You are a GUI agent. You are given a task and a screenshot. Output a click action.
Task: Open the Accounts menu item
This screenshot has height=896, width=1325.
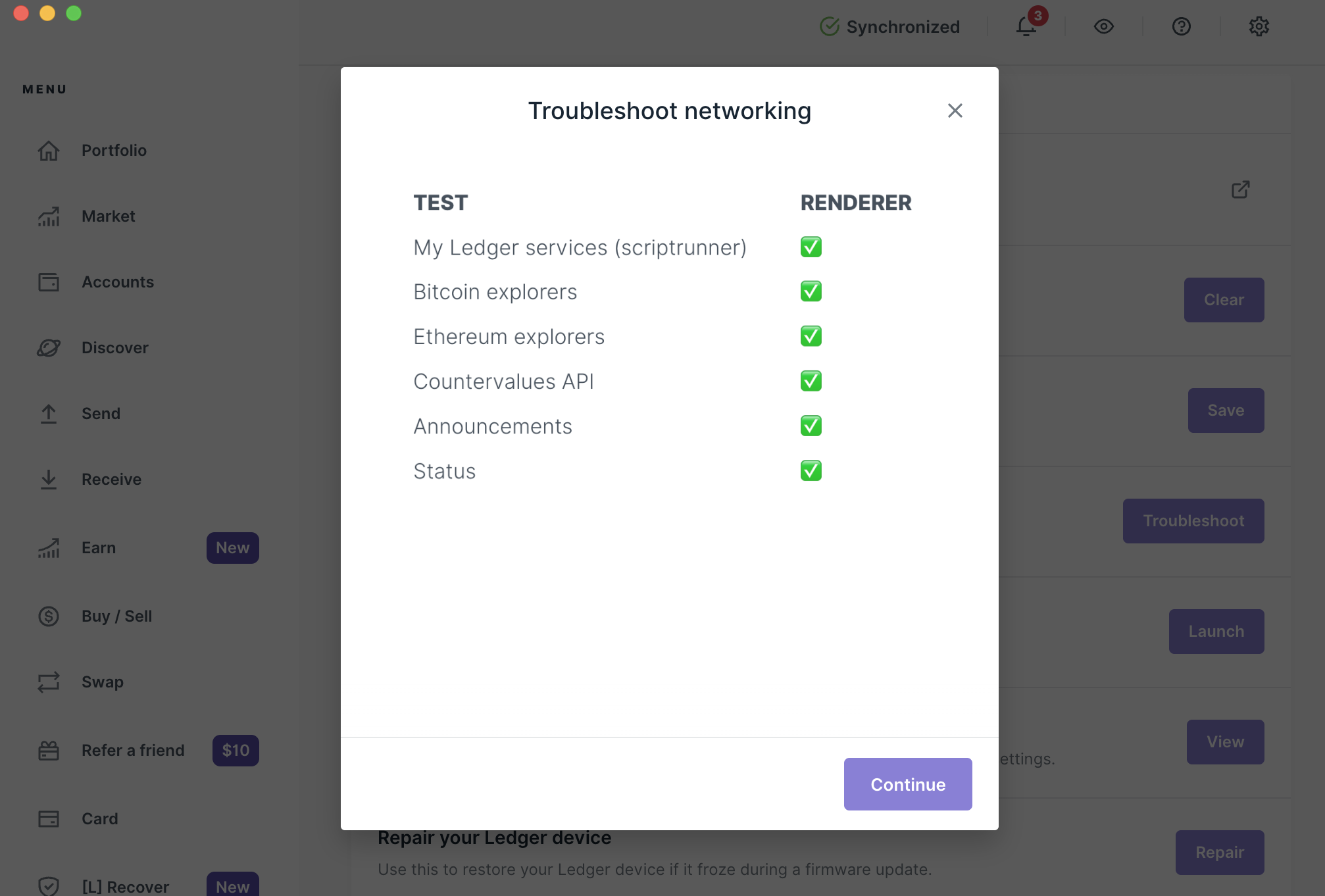(117, 282)
